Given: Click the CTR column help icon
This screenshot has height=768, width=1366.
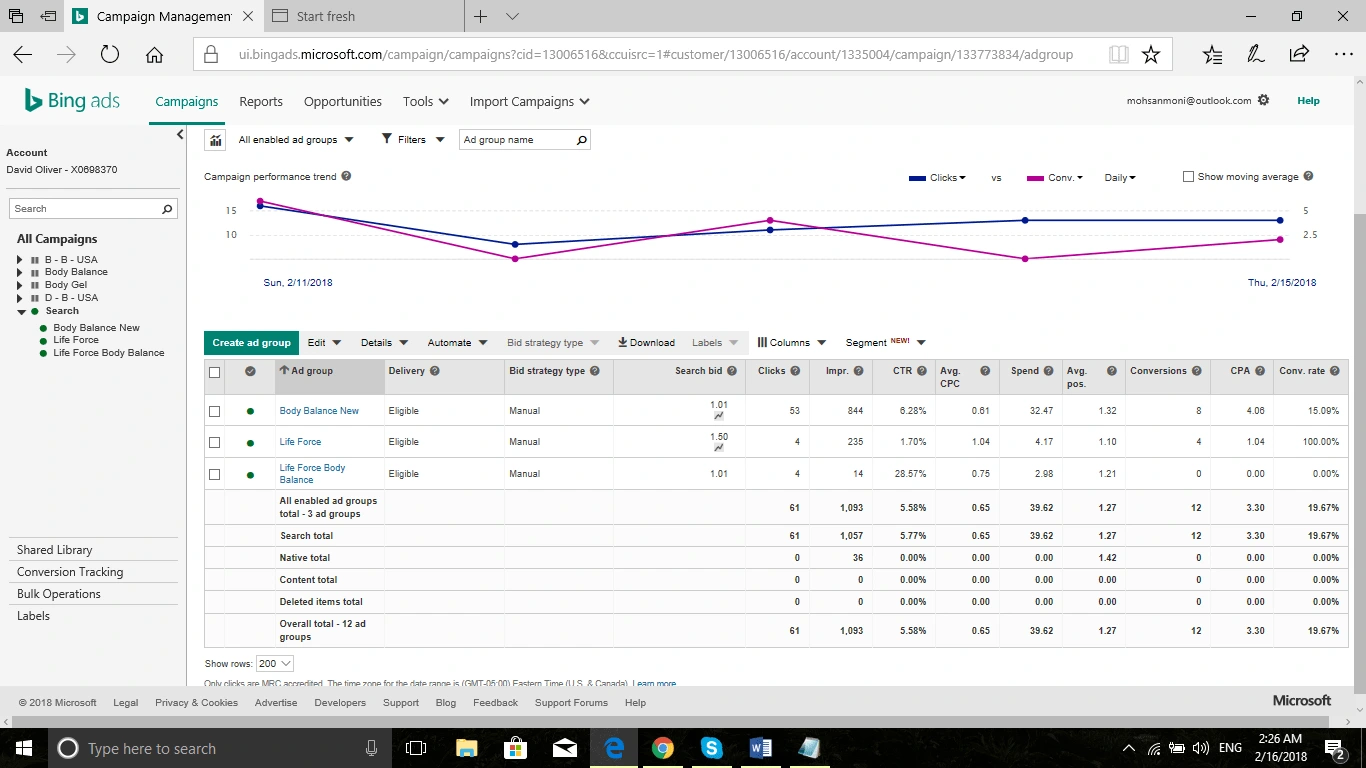Looking at the screenshot, I should (x=922, y=371).
